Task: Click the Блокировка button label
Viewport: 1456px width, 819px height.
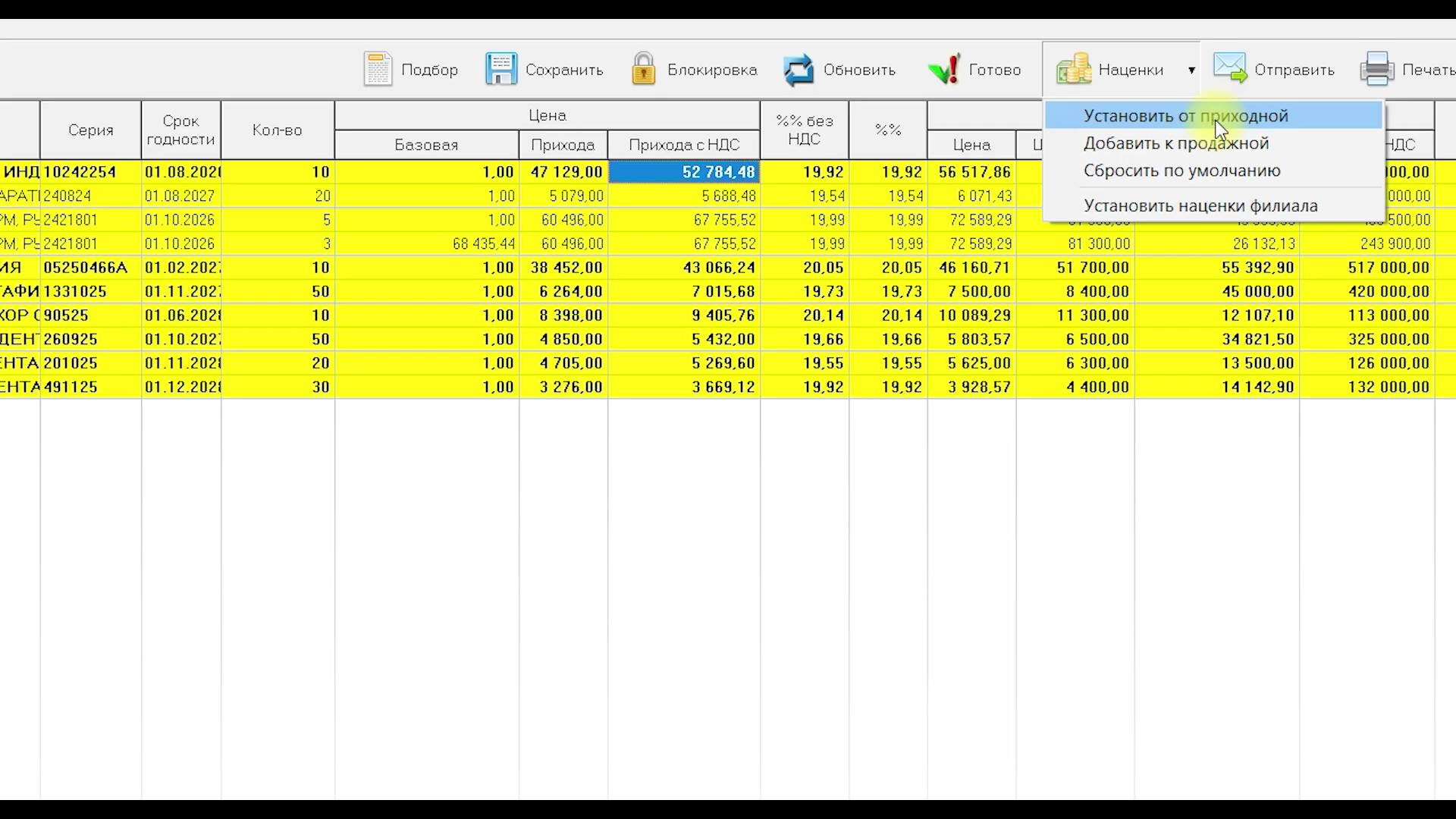Action: tap(712, 70)
